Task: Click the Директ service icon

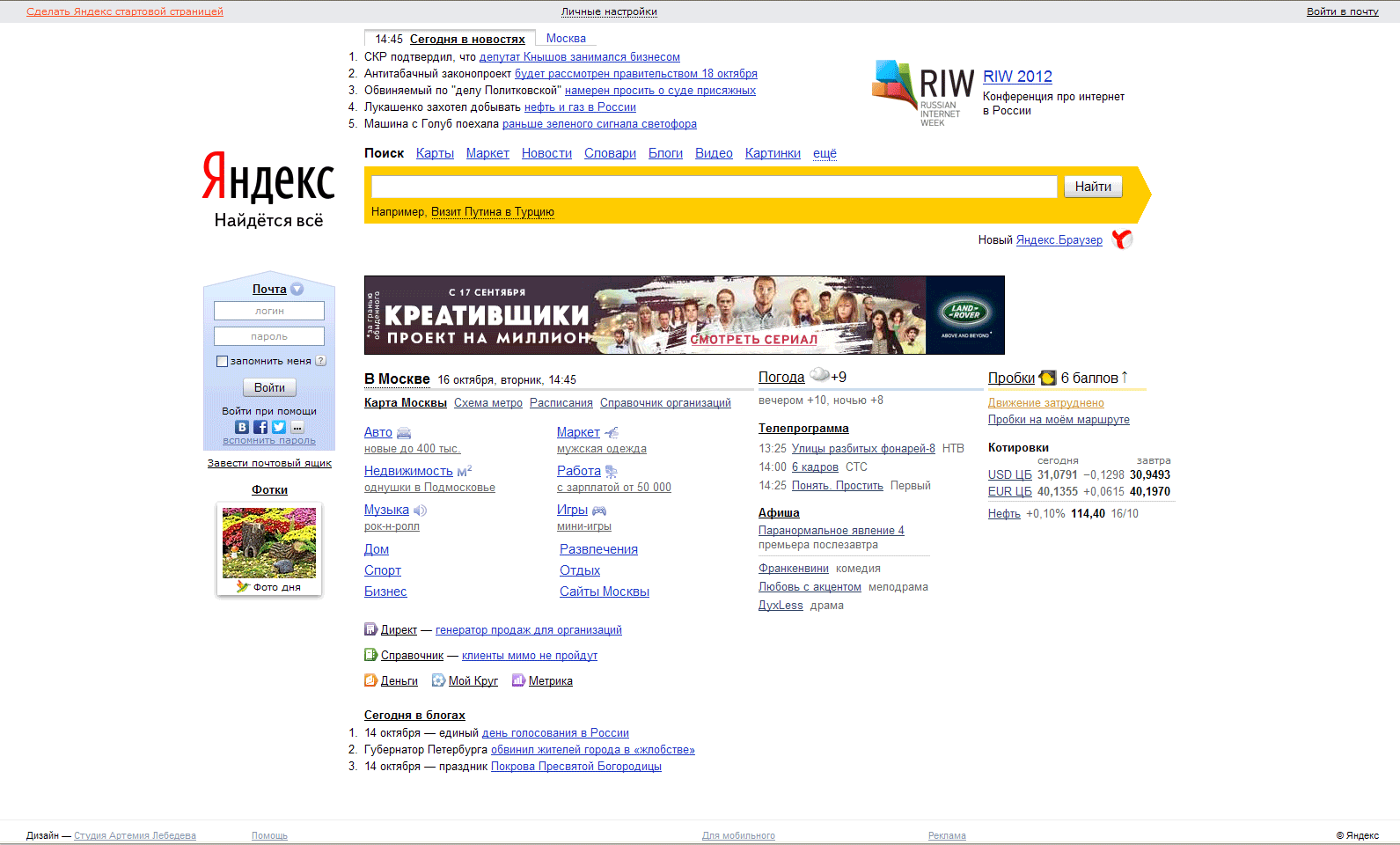Action: click(370, 629)
